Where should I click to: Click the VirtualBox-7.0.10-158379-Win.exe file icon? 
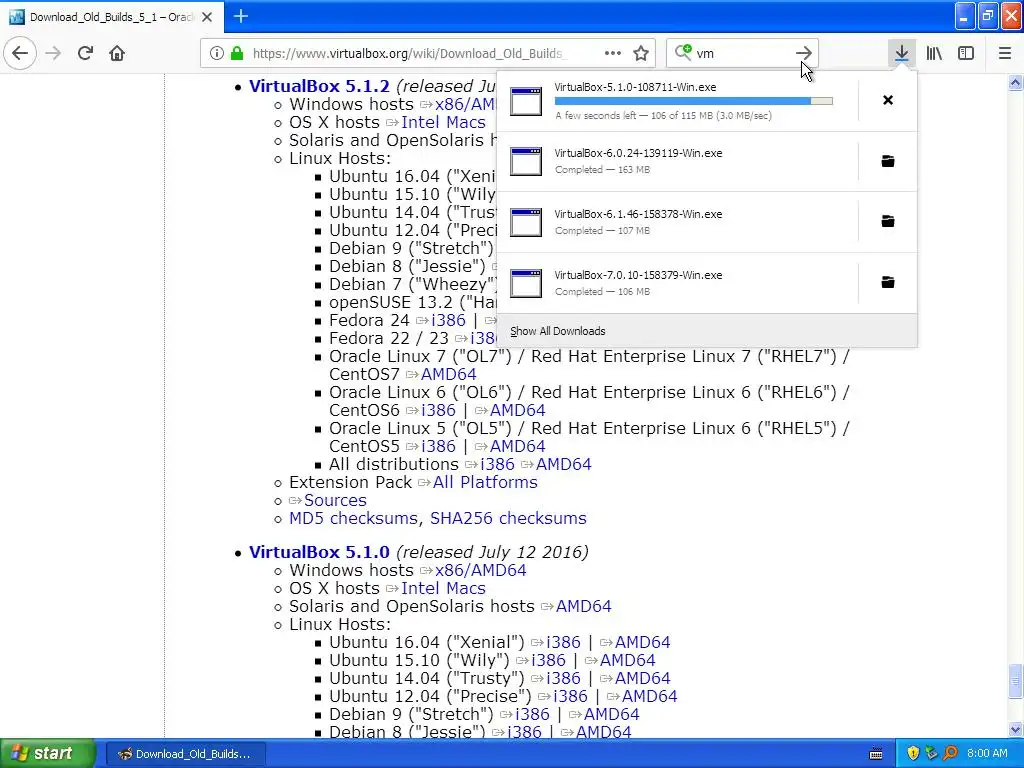[526, 283]
